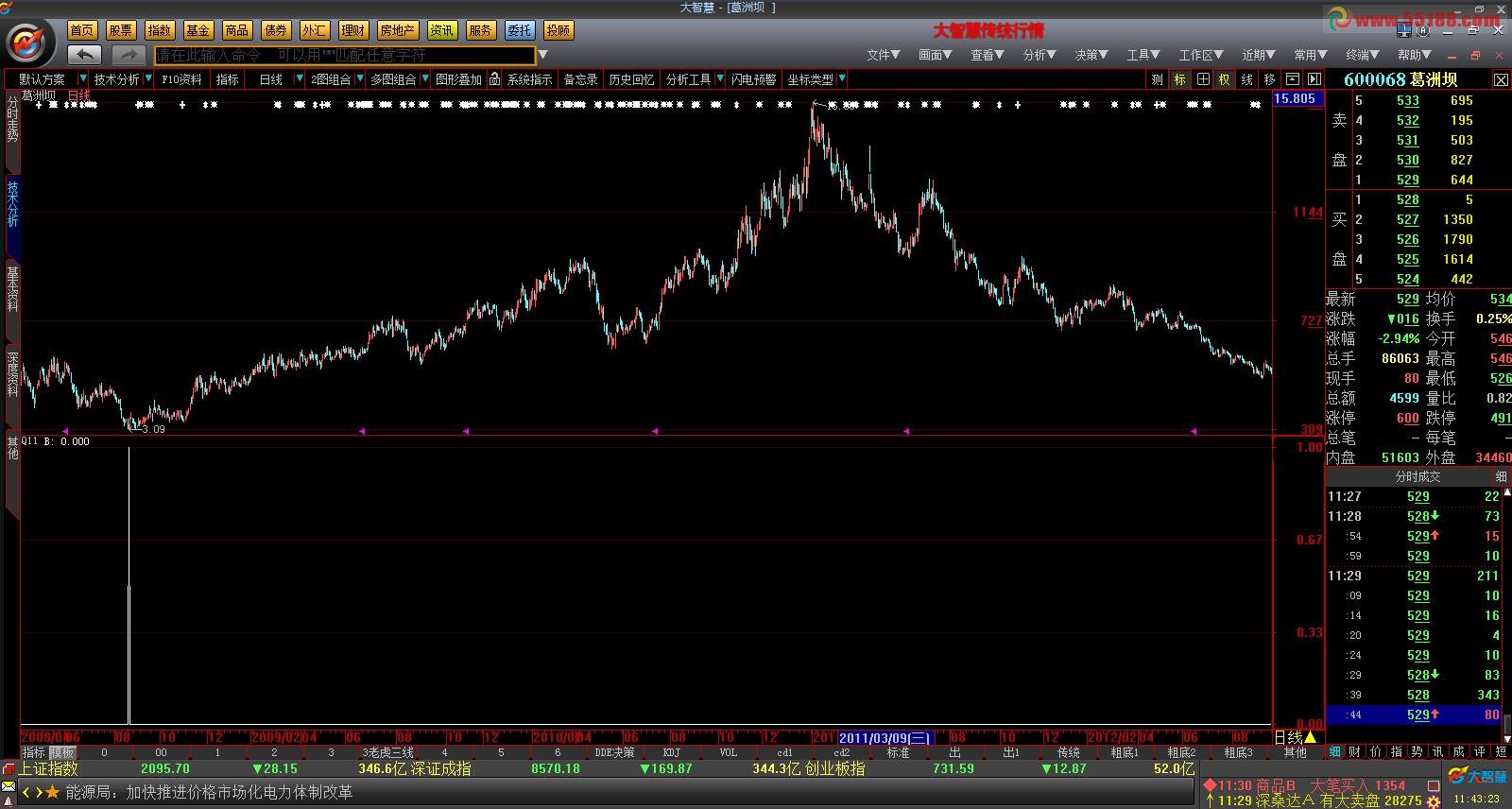Open the 工作区 menu
1512x809 pixels.
point(1200,55)
